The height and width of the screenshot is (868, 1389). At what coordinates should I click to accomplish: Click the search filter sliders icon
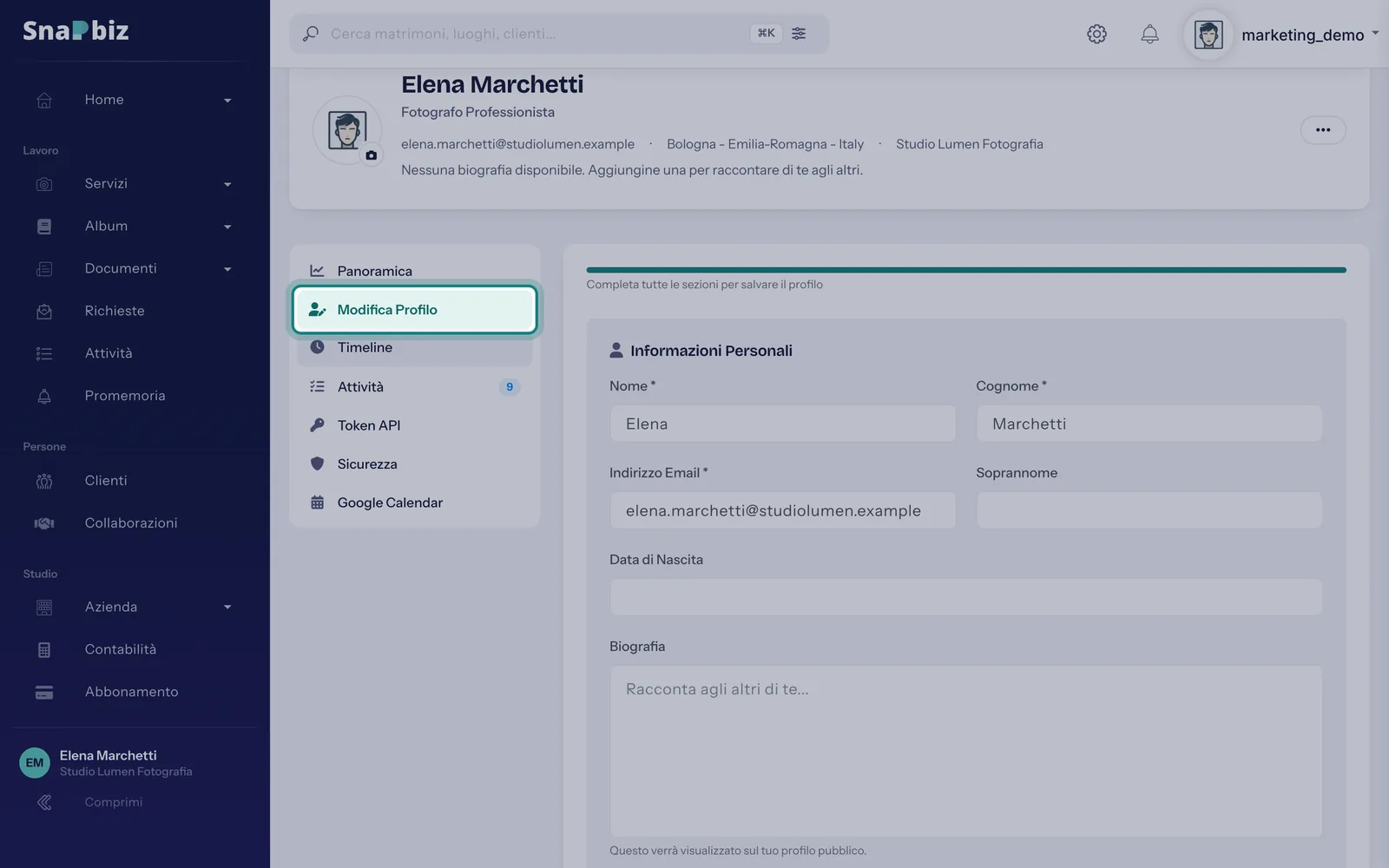pyautogui.click(x=799, y=33)
